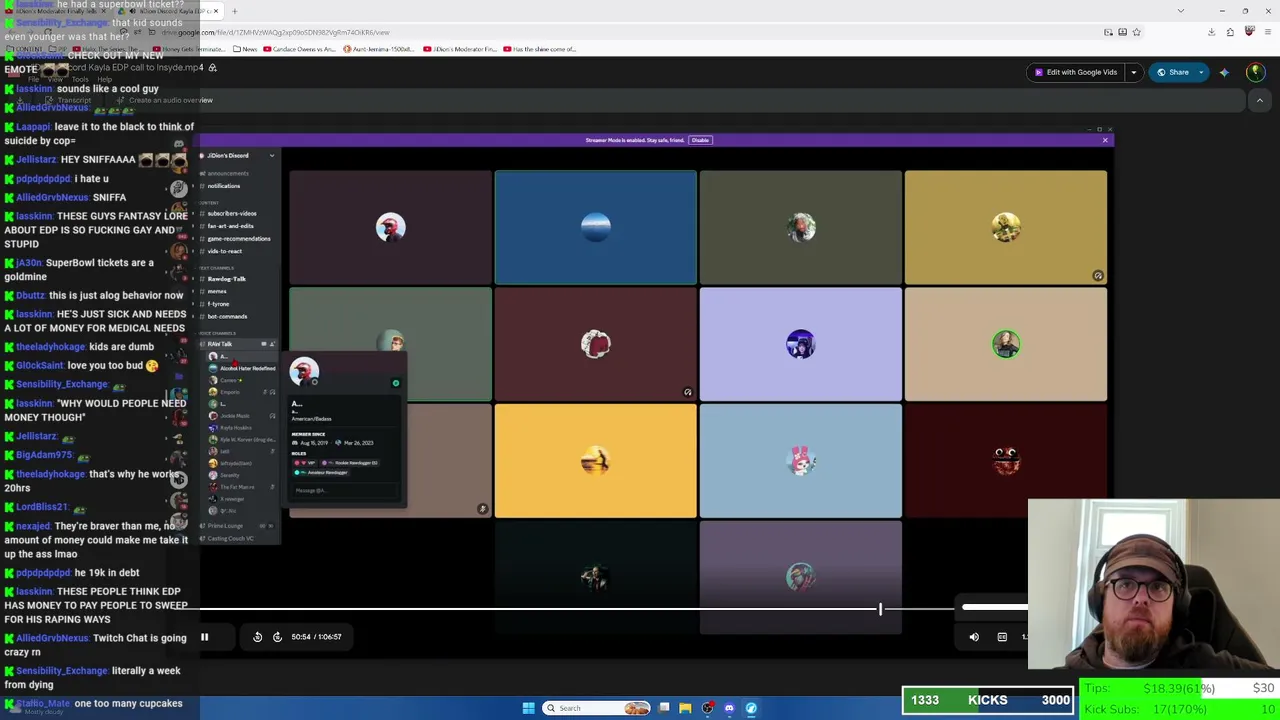Screen dimensions: 1280x720
Task: Collapse the header with the chevron arrow
Action: click(x=1259, y=100)
